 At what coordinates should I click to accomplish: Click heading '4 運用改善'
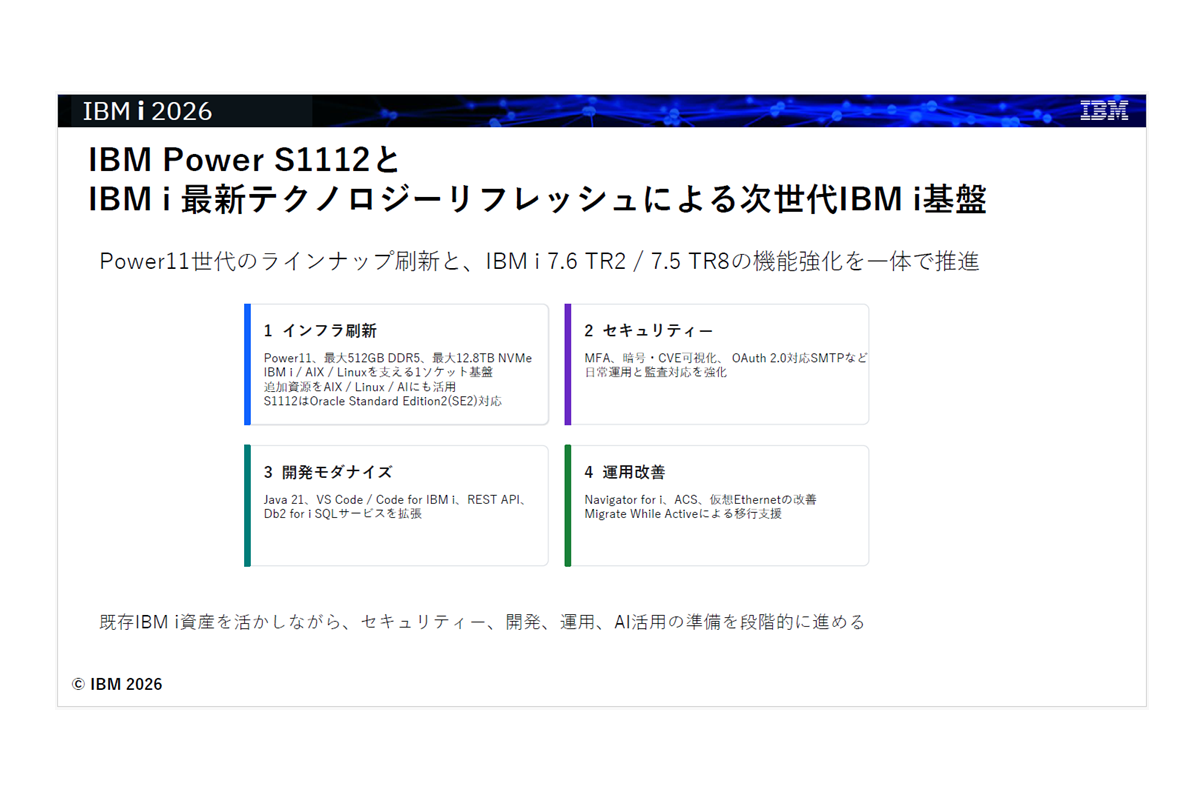[x=625, y=472]
